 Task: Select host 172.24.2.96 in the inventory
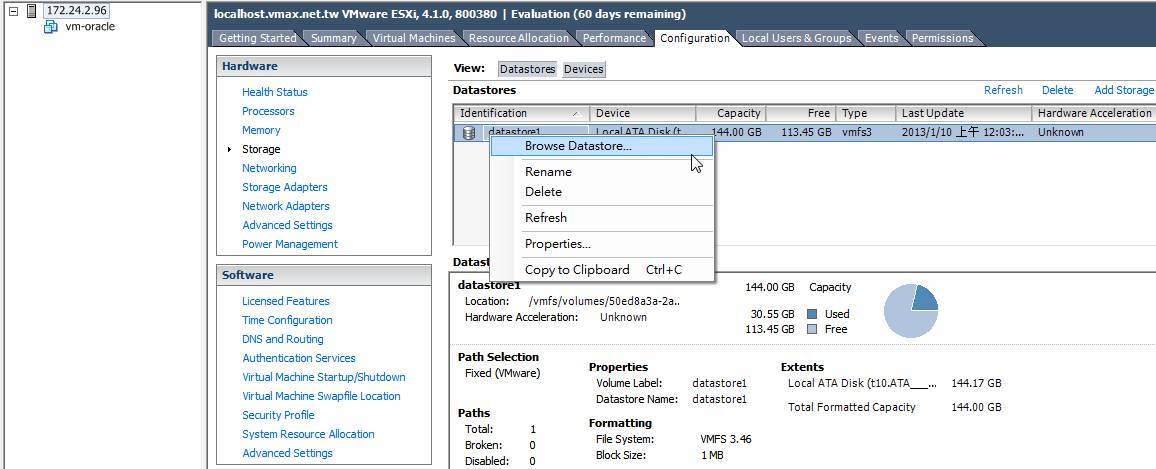pyautogui.click(x=77, y=10)
